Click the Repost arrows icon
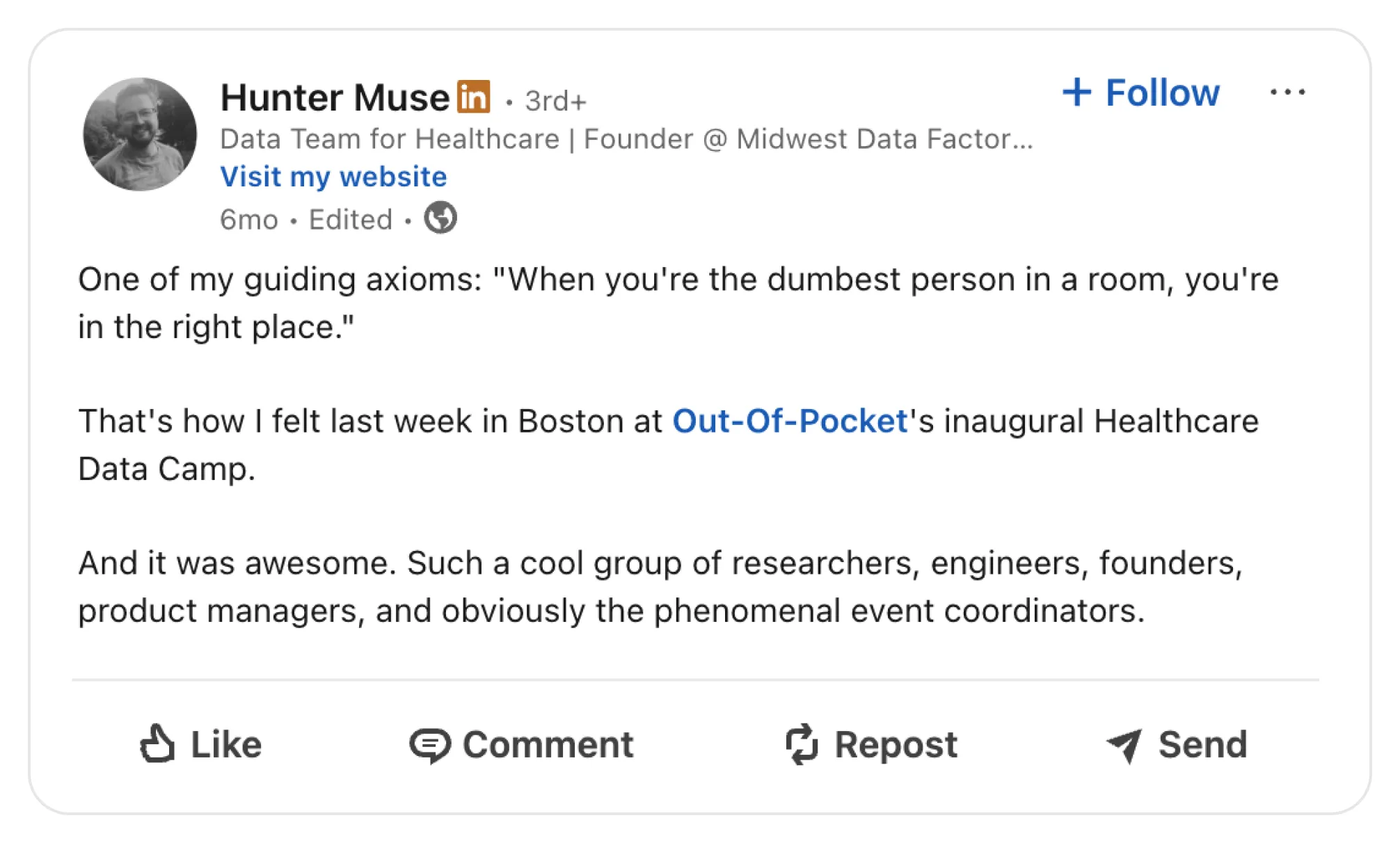Image resolution: width=1400 pixels, height=843 pixels. (x=802, y=744)
